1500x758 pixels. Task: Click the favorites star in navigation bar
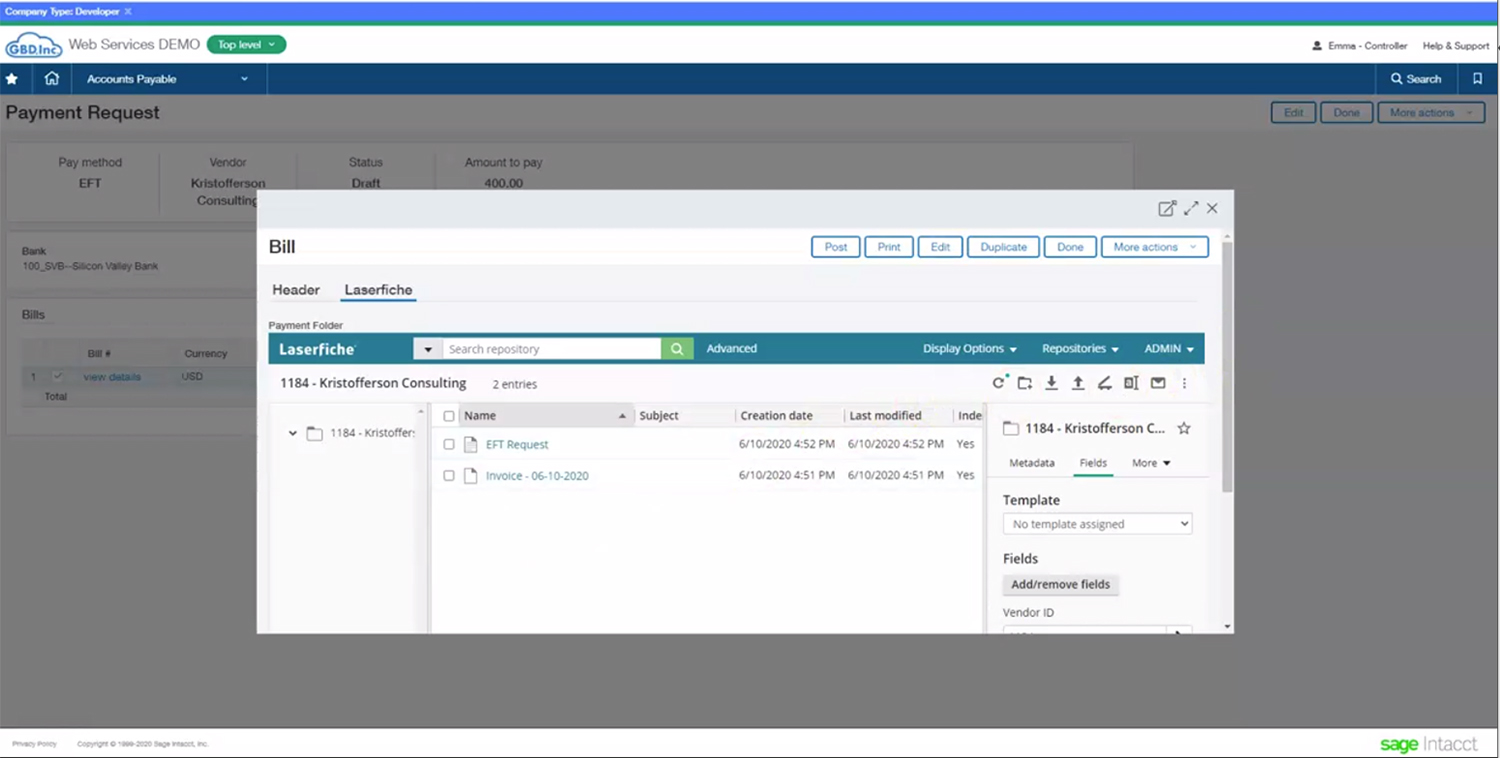point(12,79)
